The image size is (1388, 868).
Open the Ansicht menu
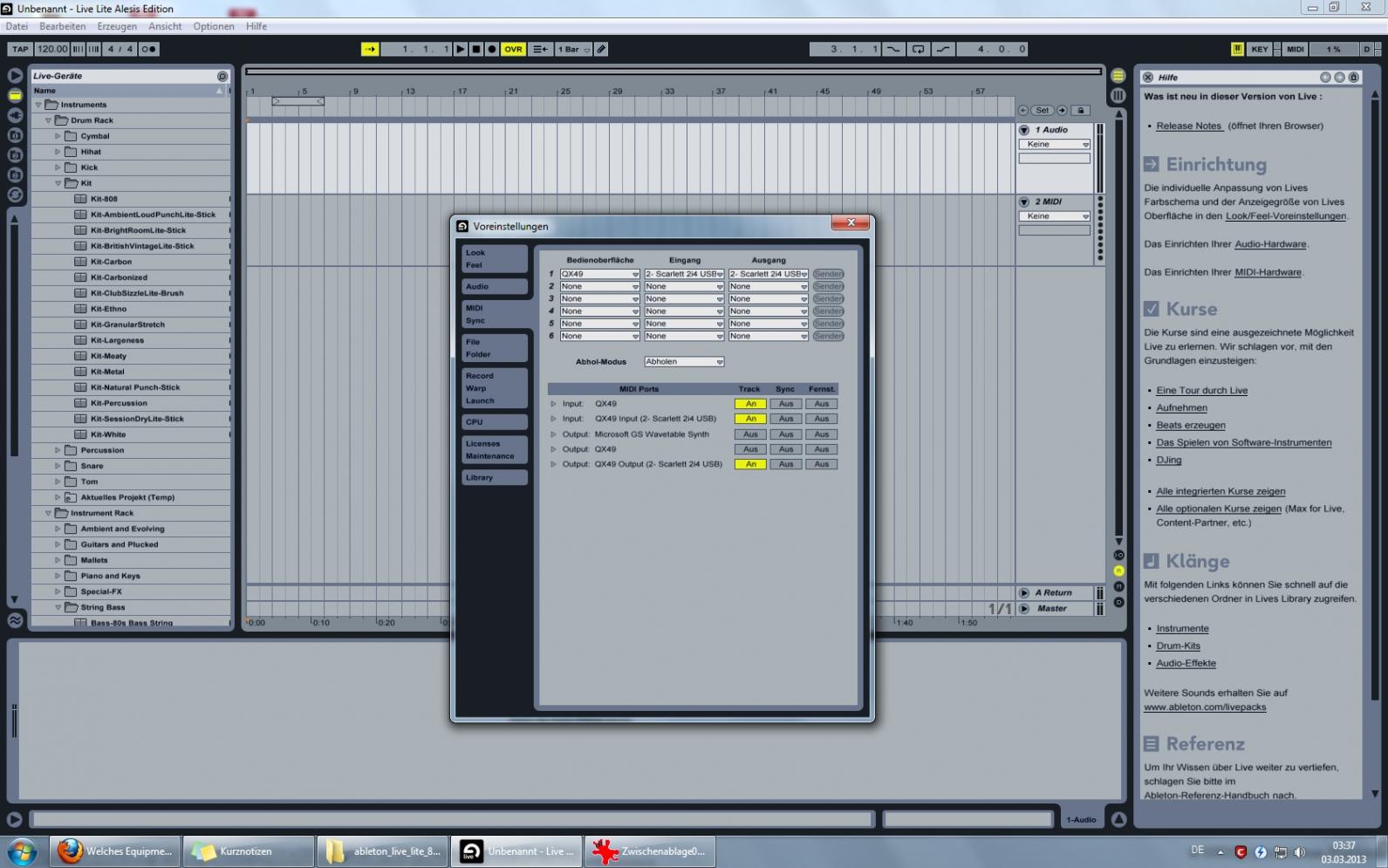(x=165, y=26)
